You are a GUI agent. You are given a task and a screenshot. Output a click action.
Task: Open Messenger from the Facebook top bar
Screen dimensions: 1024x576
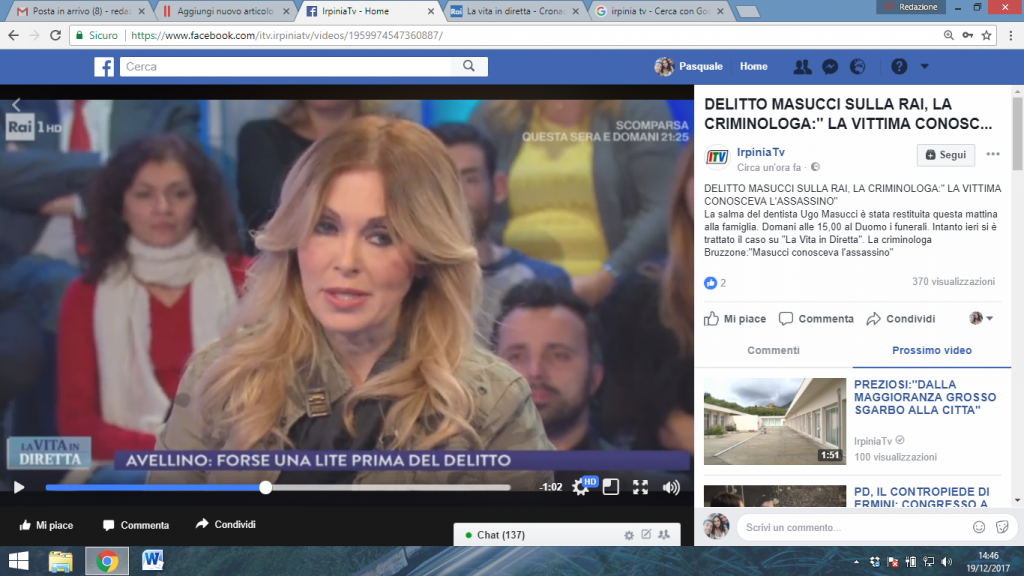pyautogui.click(x=829, y=67)
